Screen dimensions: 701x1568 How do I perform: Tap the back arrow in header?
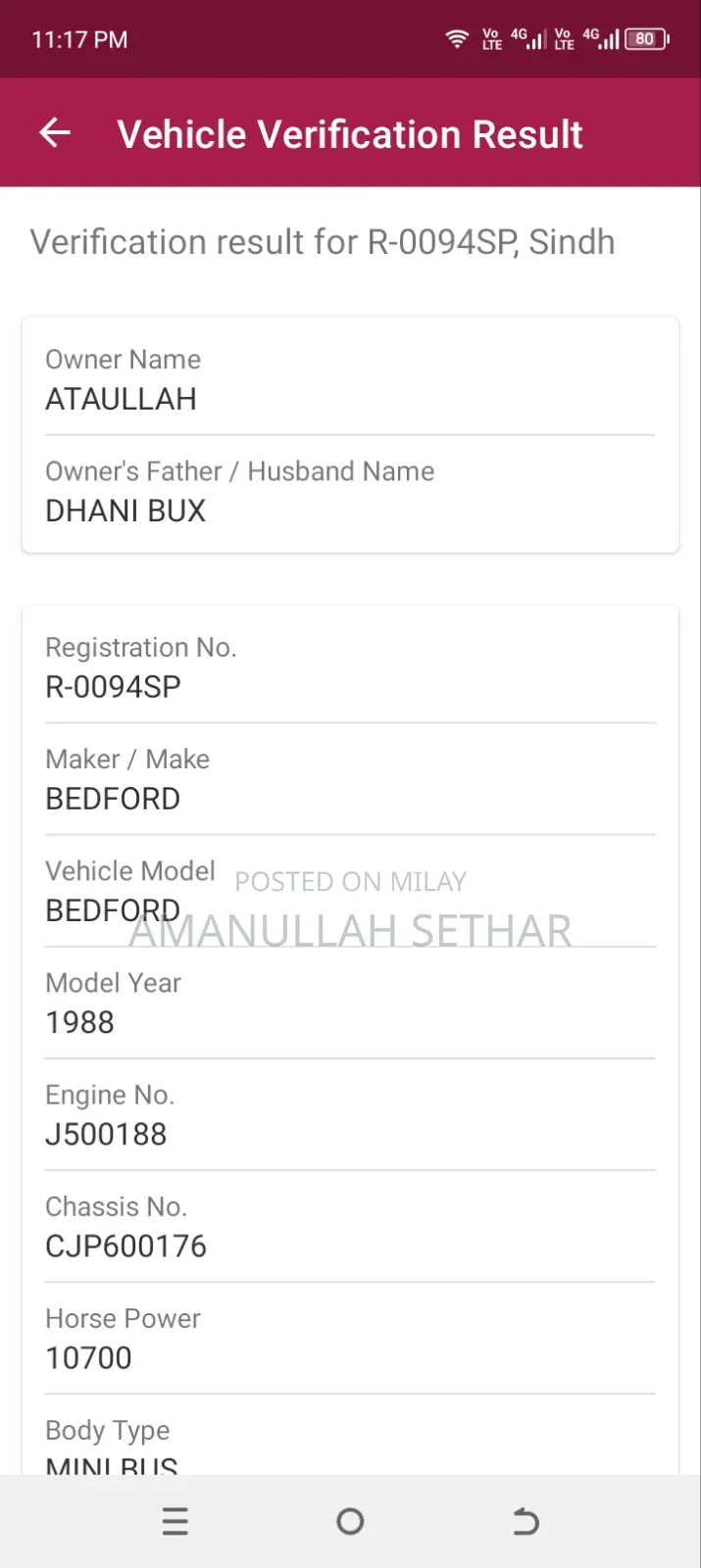[x=55, y=132]
